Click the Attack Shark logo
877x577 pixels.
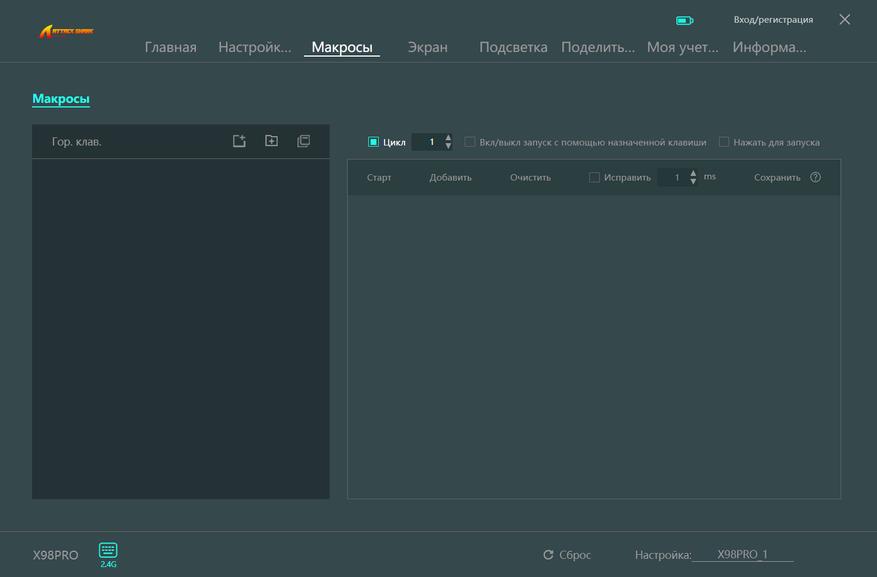pyautogui.click(x=66, y=31)
